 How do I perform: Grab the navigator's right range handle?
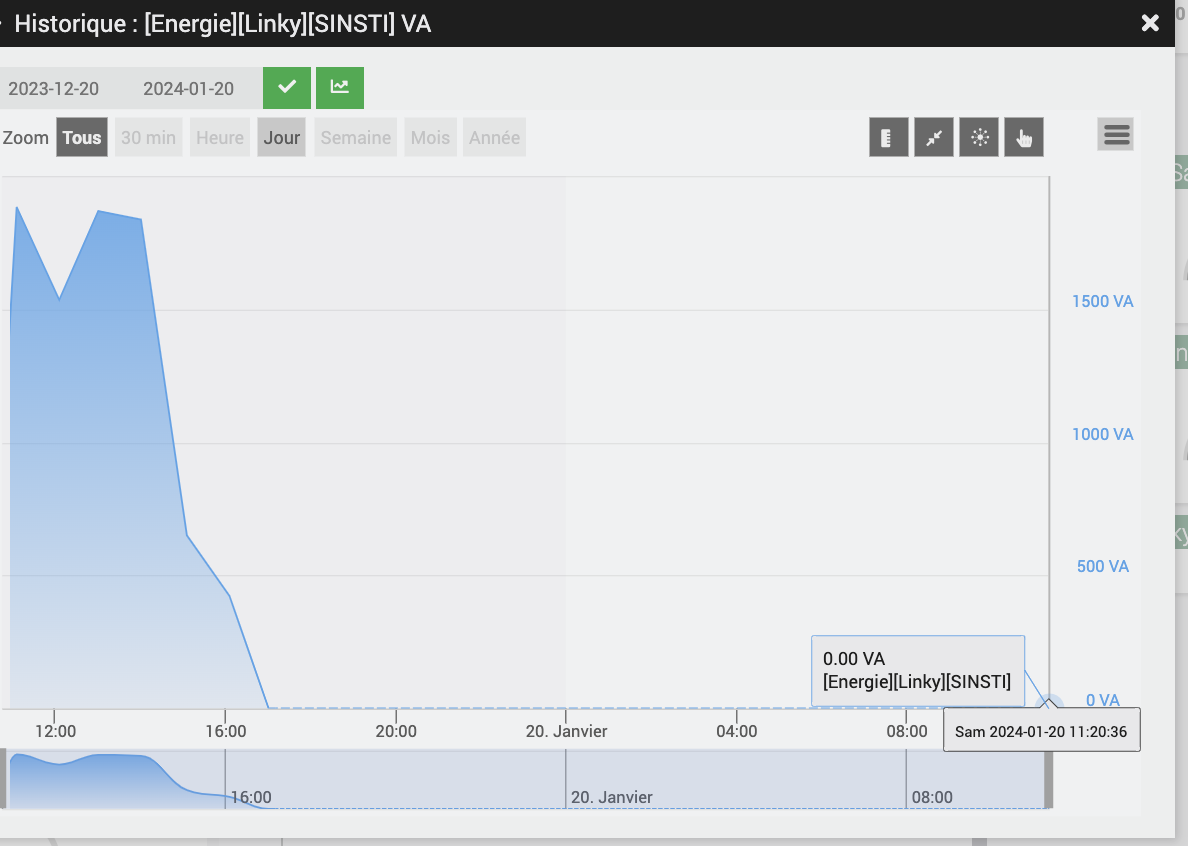1049,779
